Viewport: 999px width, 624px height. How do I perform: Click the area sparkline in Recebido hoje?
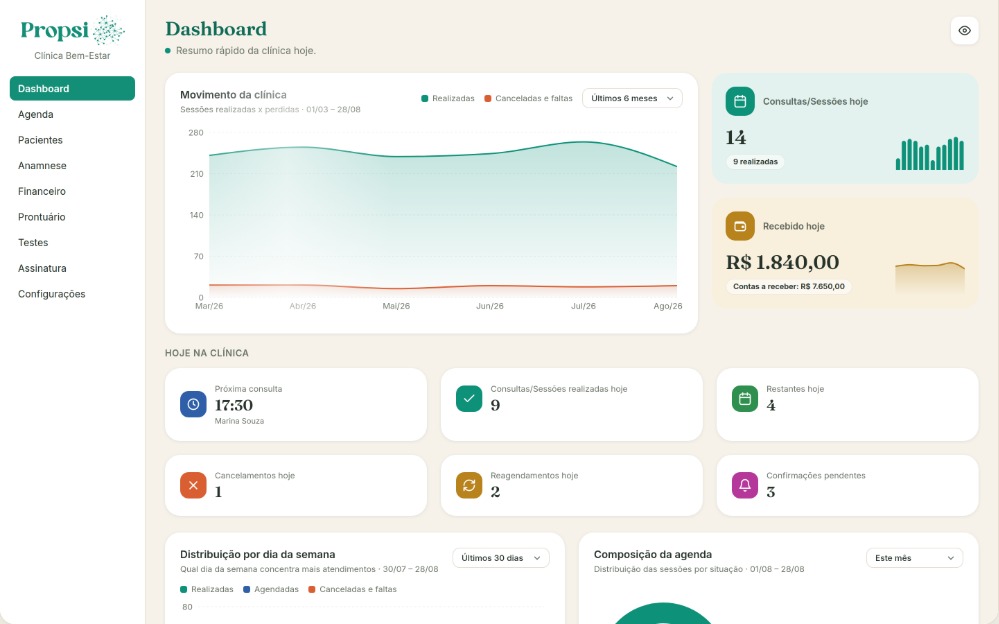(930, 277)
